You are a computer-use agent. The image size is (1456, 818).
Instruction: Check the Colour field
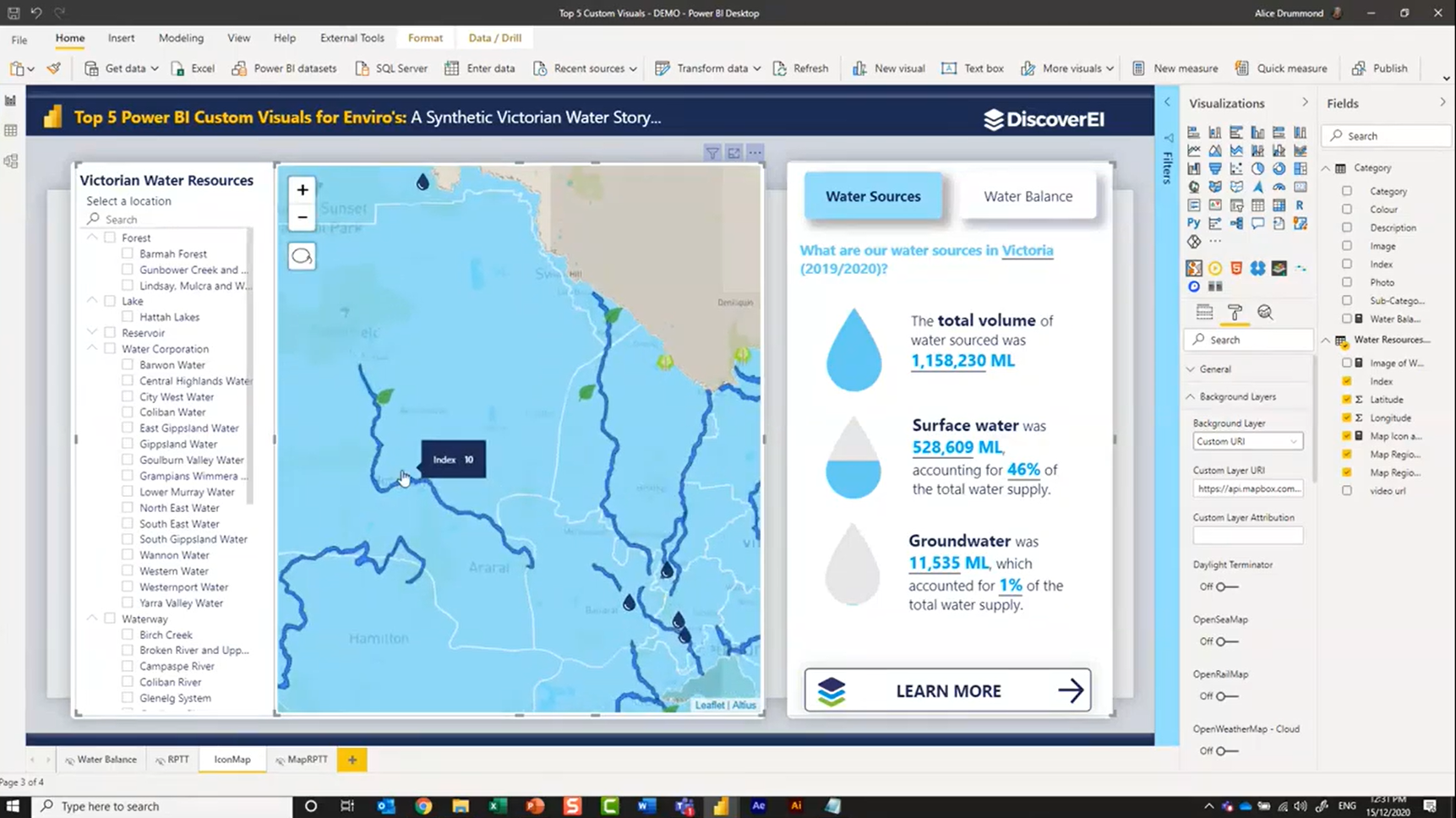click(x=1347, y=209)
